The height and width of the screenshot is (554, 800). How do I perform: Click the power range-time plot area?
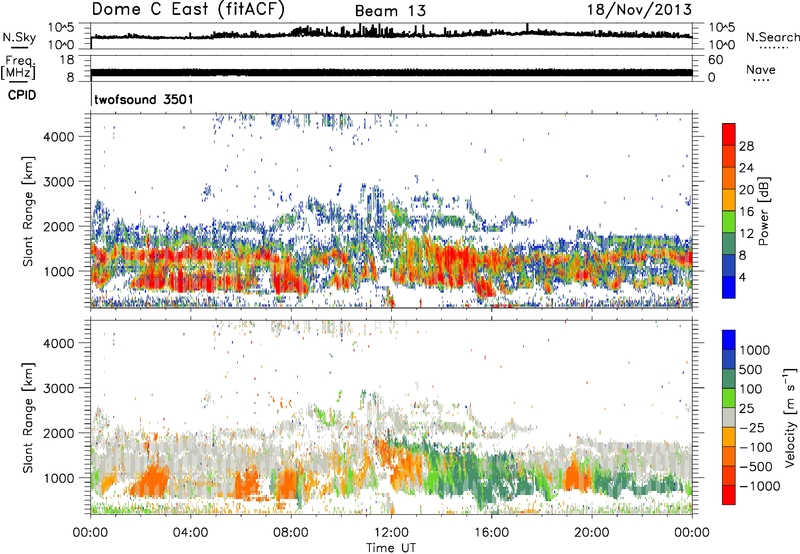pyautogui.click(x=391, y=211)
